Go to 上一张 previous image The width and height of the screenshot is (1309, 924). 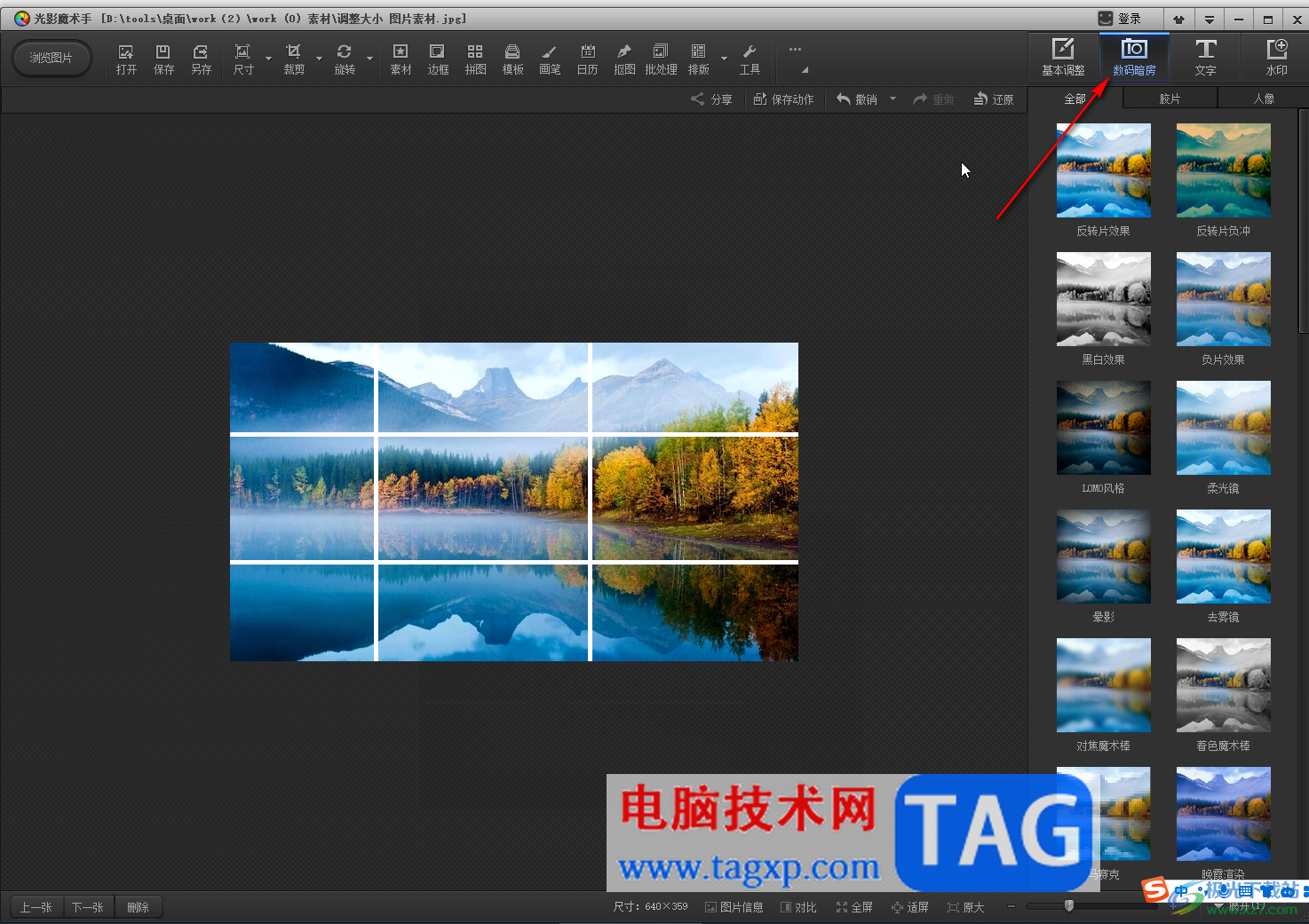pyautogui.click(x=36, y=907)
